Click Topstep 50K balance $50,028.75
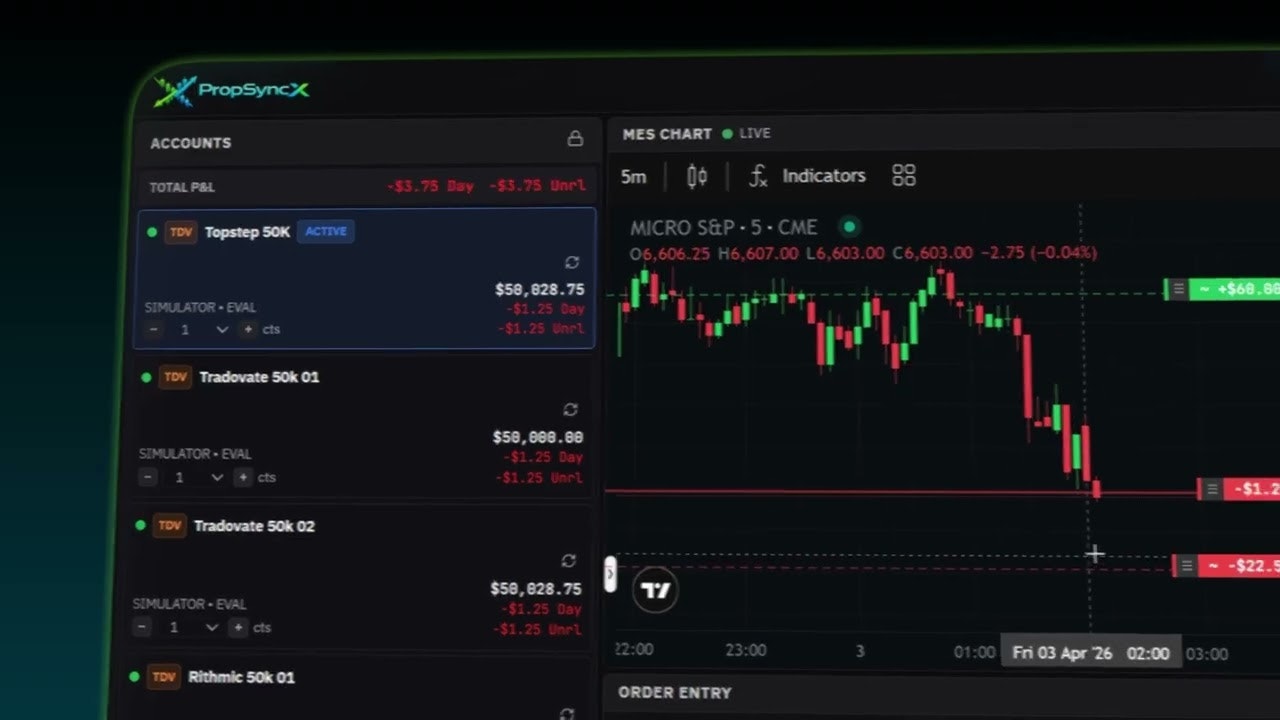Screen dimensions: 1280x720 point(540,289)
